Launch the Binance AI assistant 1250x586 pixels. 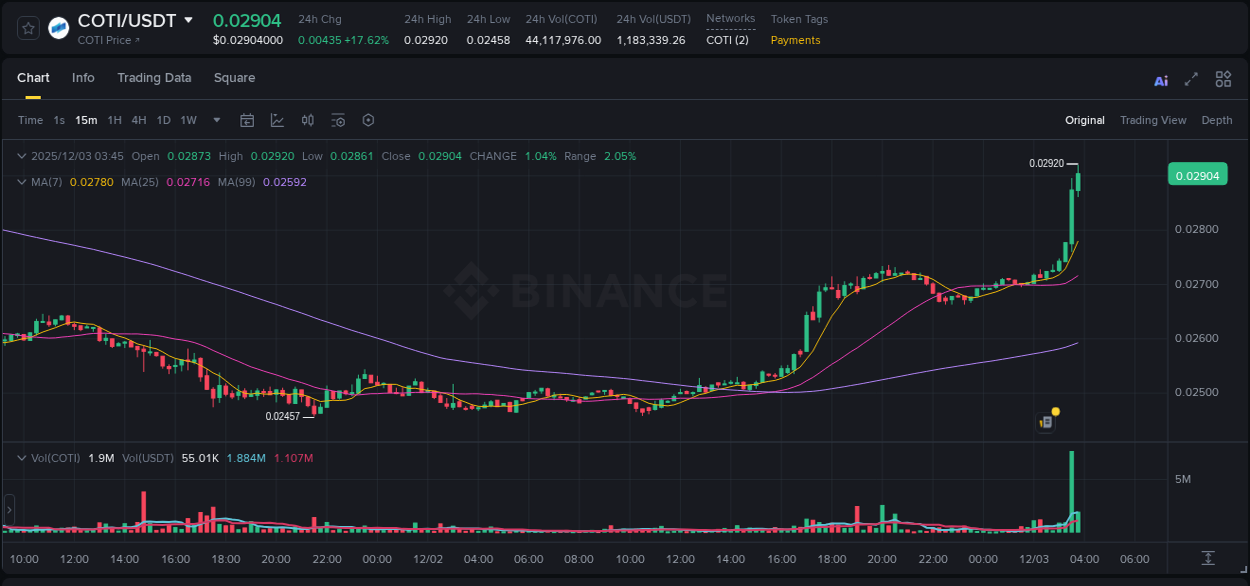(1160, 79)
